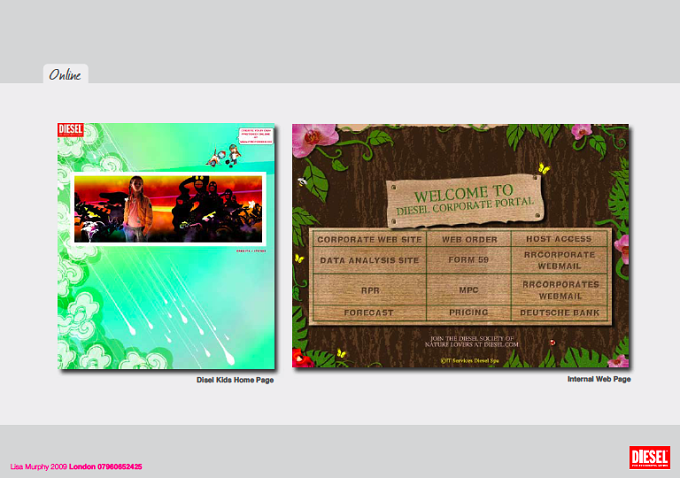The height and width of the screenshot is (478, 680).
Task: Open the Online tab
Action: click(x=65, y=74)
